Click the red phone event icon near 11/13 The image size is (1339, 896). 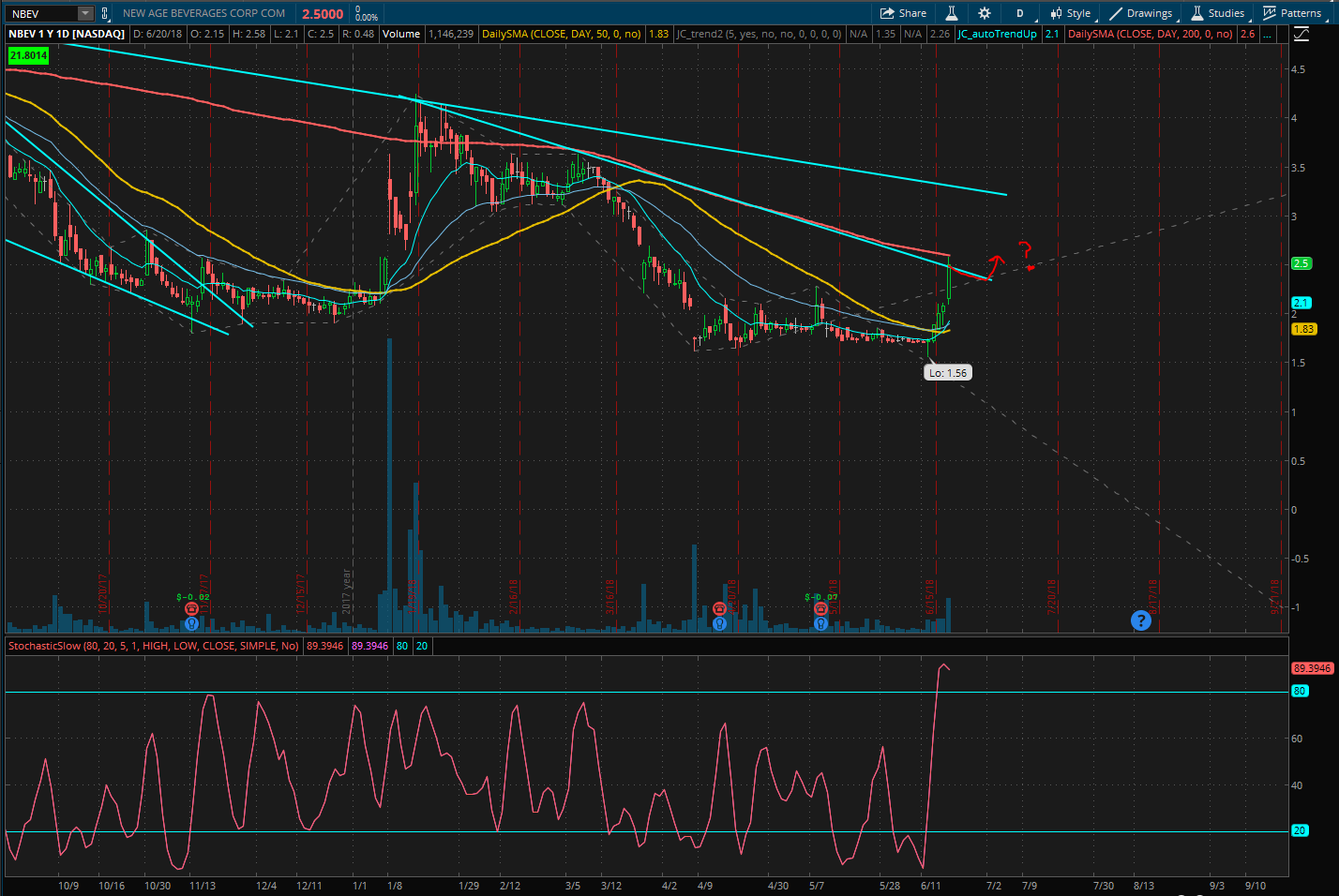tap(191, 609)
